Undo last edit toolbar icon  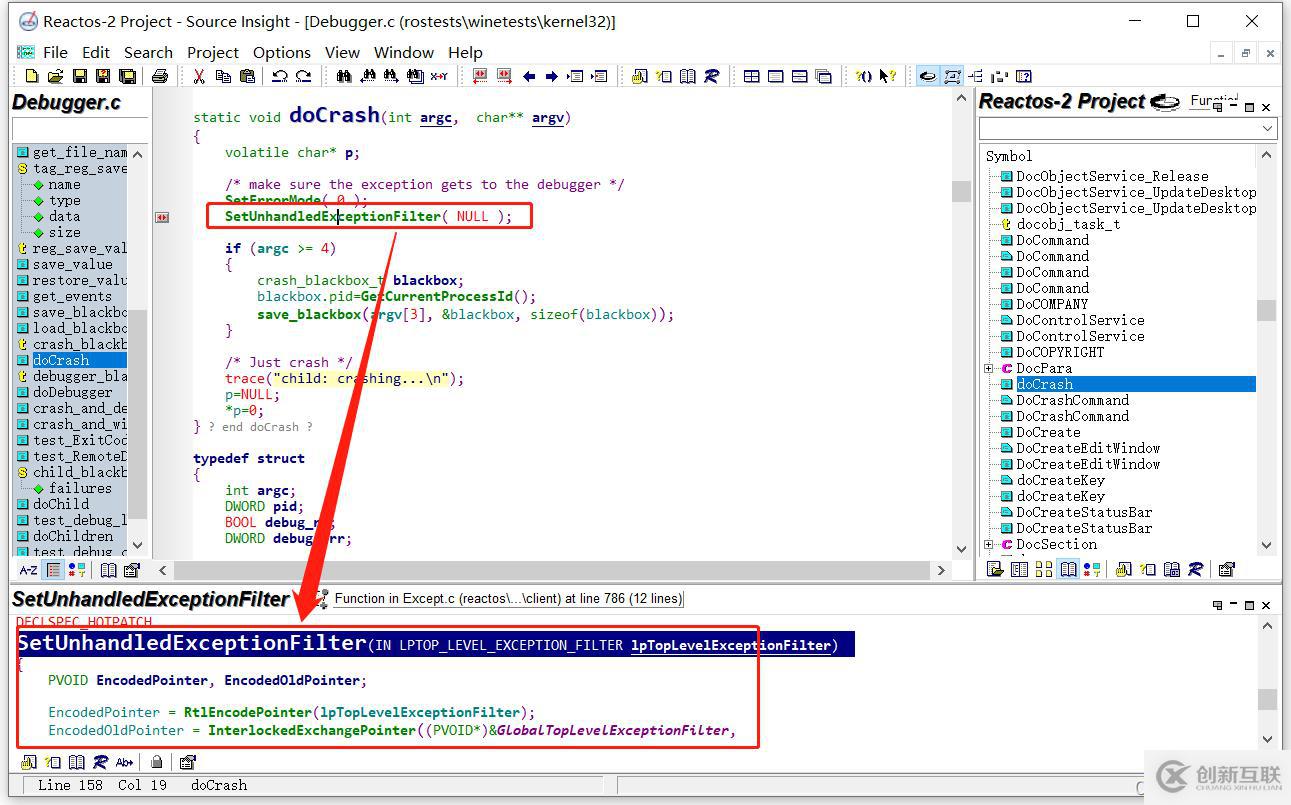pos(279,76)
